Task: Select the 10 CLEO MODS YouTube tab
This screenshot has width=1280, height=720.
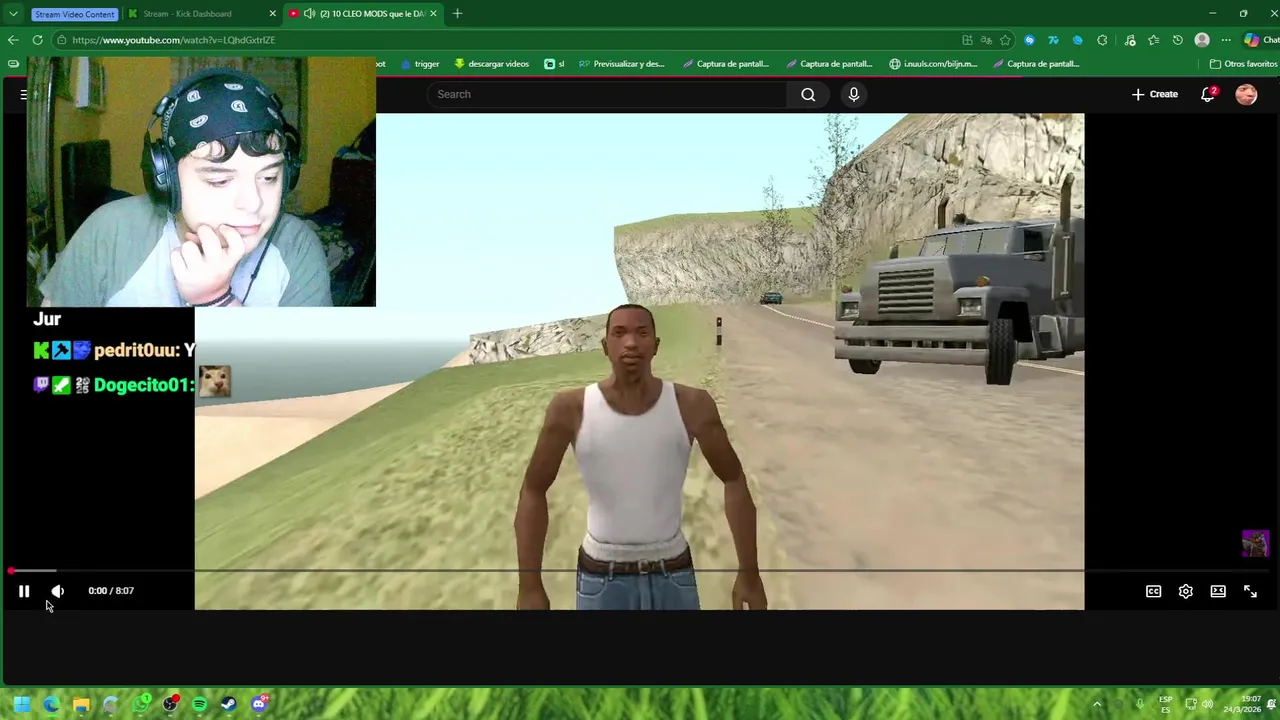Action: coord(364,14)
